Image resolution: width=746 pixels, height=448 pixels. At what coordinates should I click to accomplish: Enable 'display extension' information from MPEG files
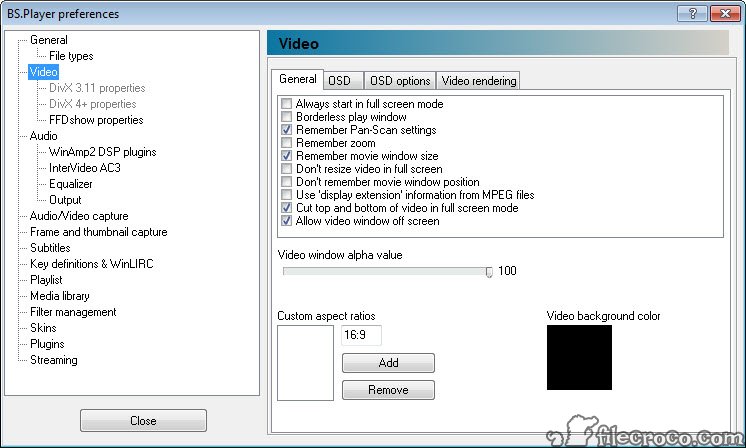286,195
